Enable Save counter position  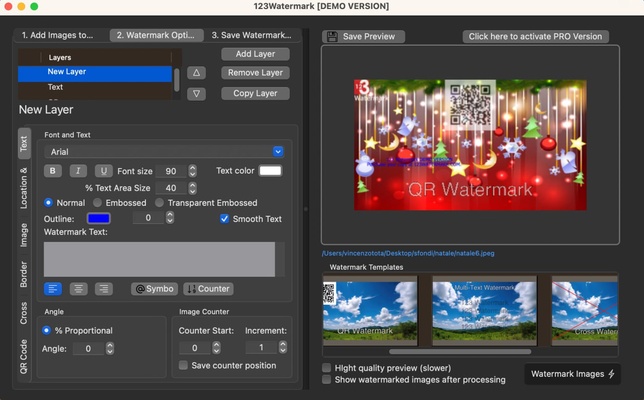[184, 365]
